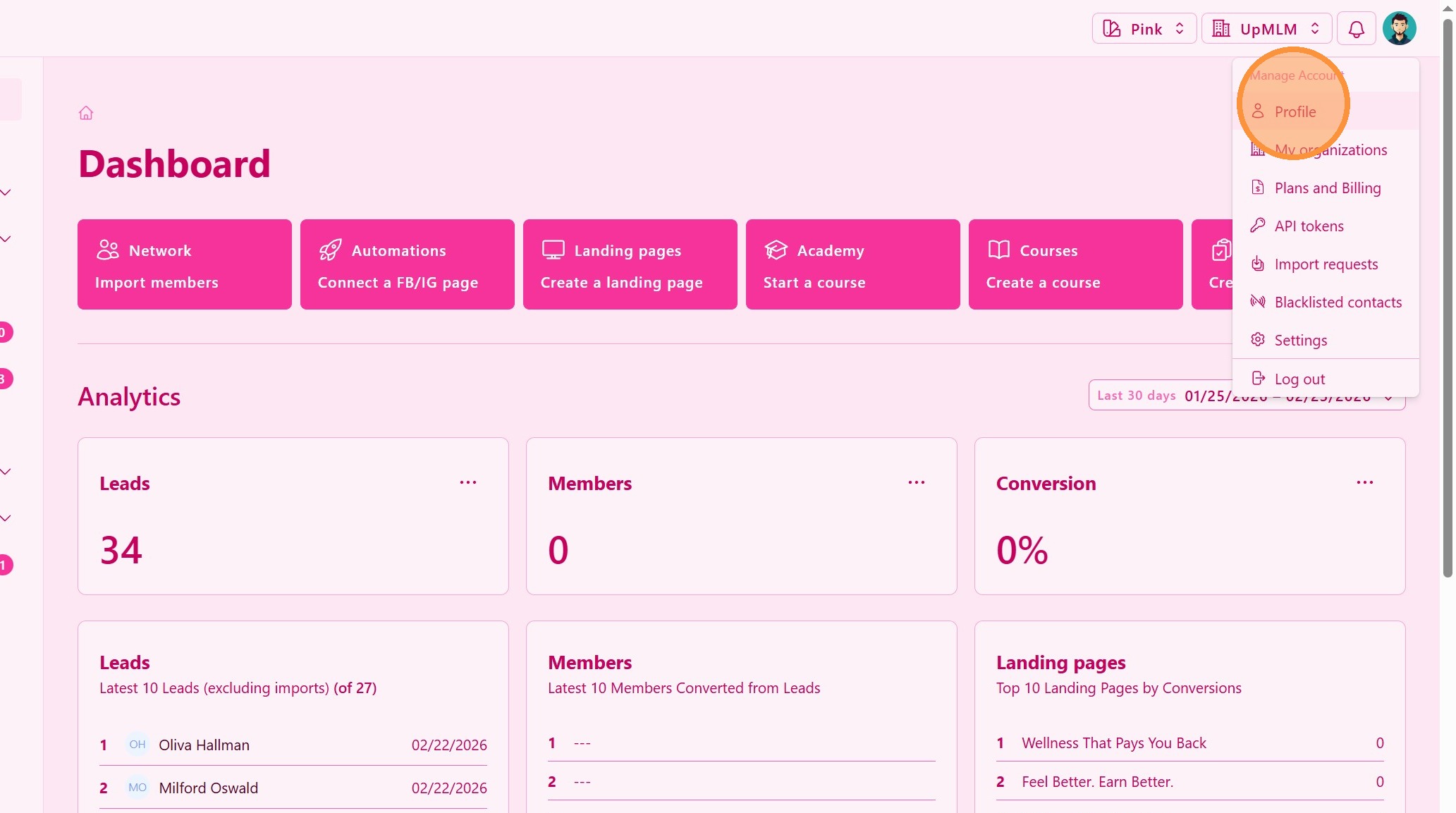
Task: Open Network Import members card
Action: tap(185, 264)
